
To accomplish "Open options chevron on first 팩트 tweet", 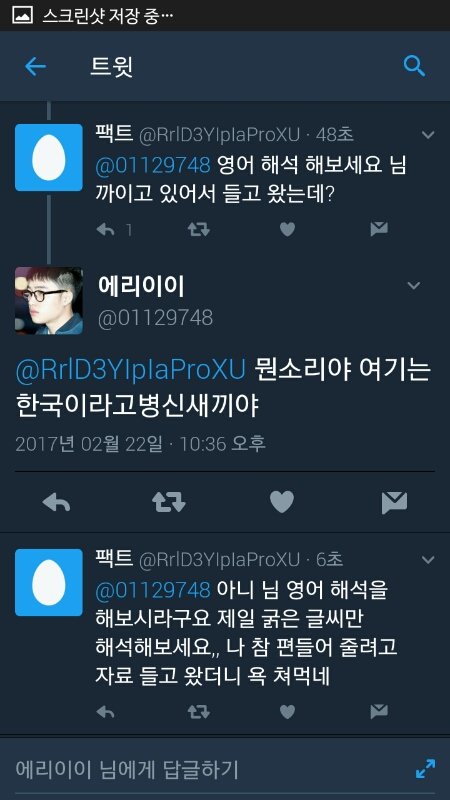I will [x=428, y=135].
